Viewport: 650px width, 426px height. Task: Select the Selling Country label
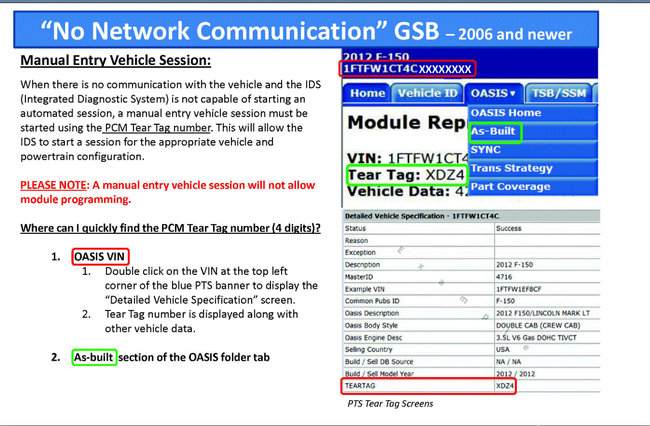click(369, 349)
